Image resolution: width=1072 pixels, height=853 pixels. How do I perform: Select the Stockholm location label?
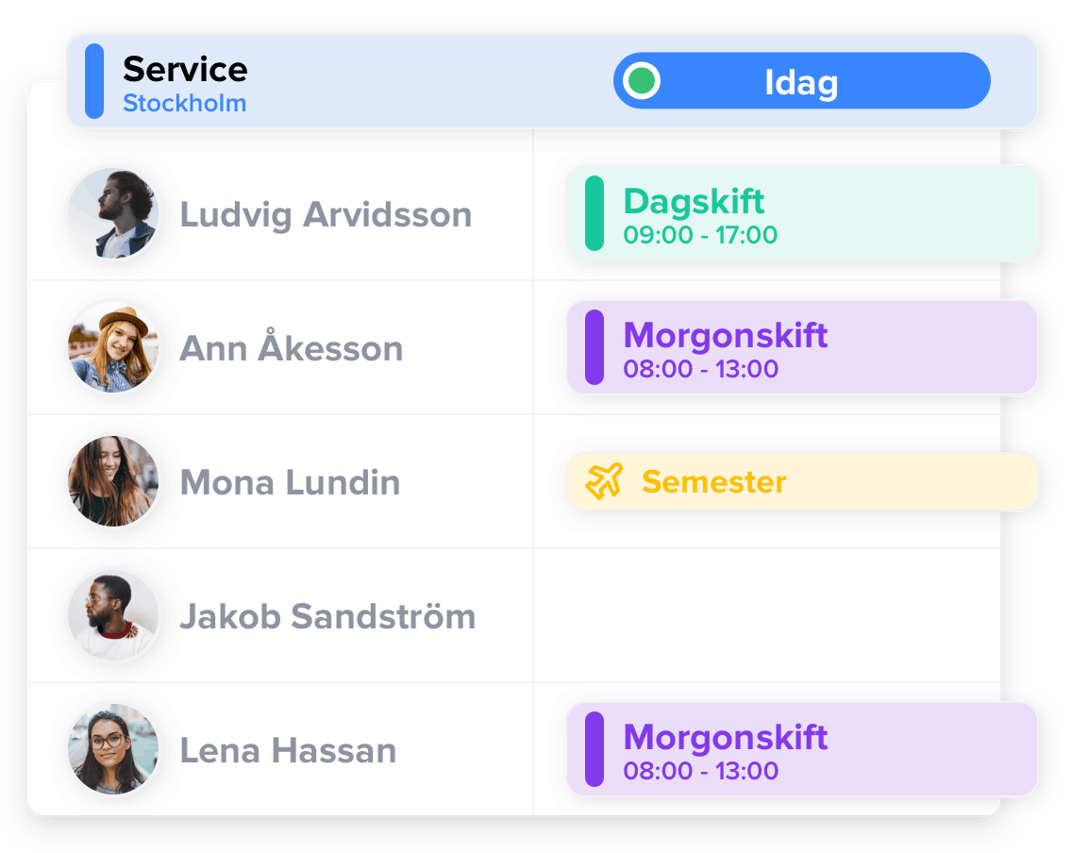[184, 103]
